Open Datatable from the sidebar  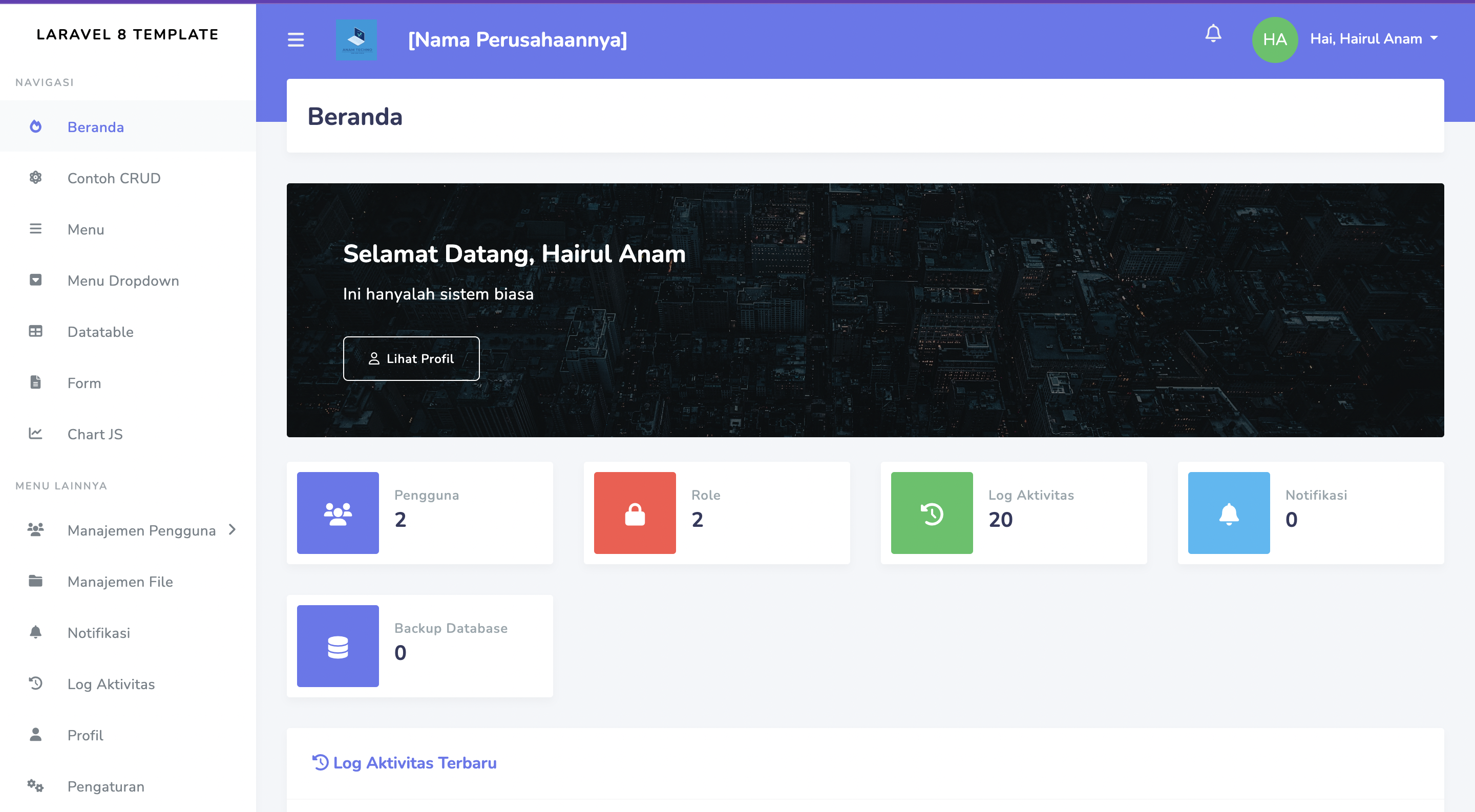click(x=100, y=332)
